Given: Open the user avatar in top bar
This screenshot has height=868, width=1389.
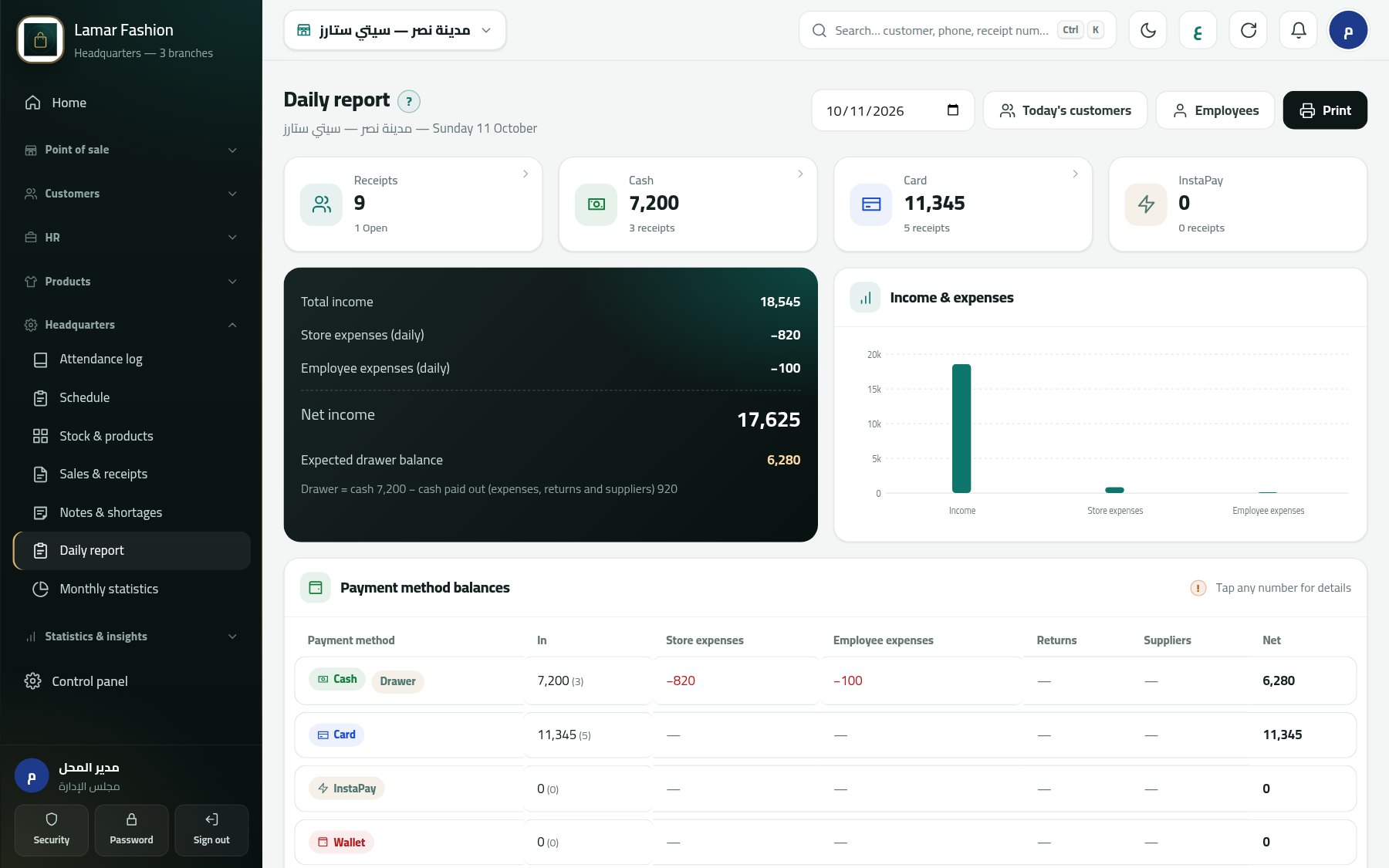Looking at the screenshot, I should (x=1348, y=30).
